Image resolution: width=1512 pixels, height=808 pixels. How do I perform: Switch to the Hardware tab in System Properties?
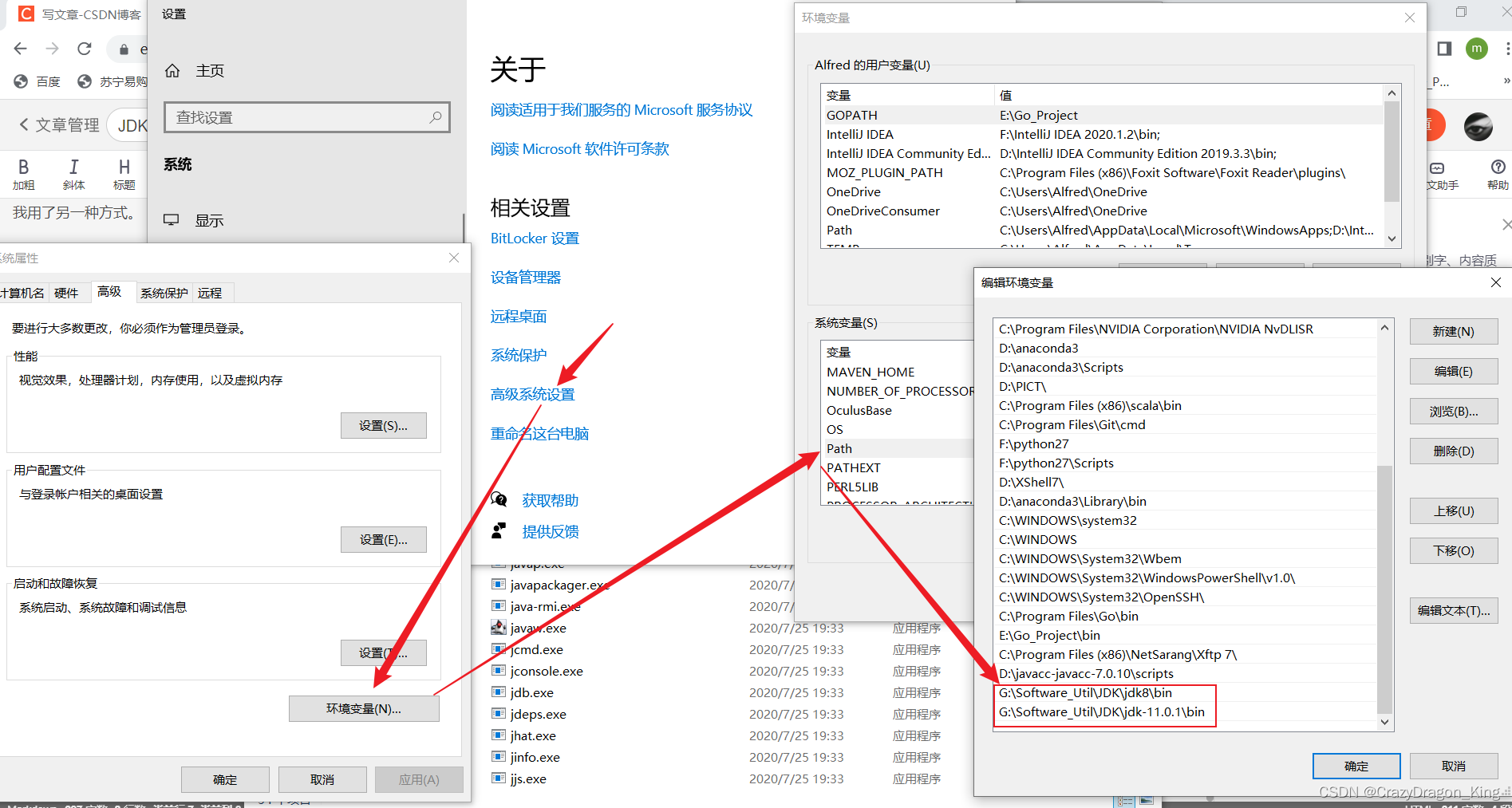tap(66, 293)
